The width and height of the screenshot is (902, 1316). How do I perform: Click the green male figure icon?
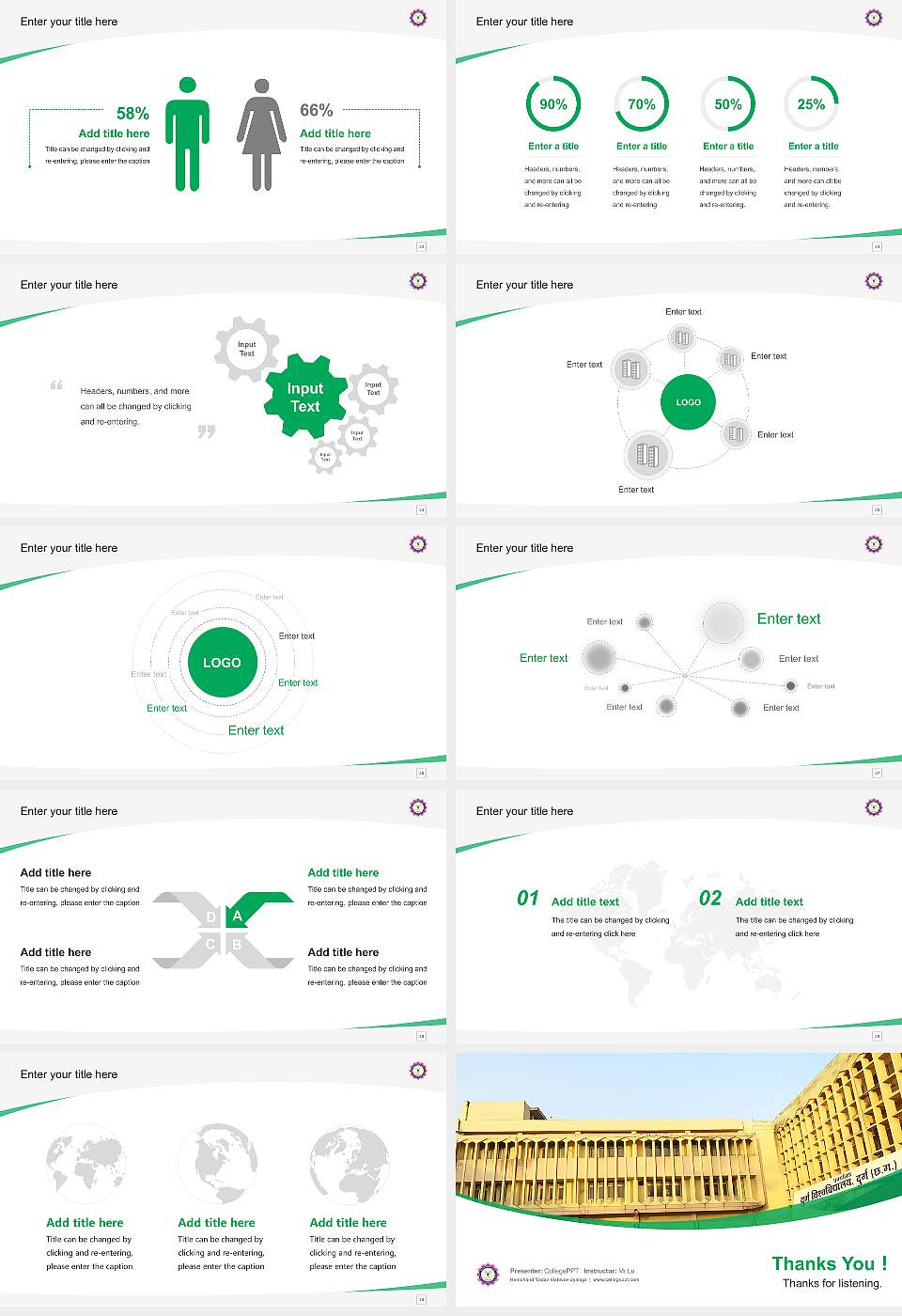pyautogui.click(x=187, y=133)
